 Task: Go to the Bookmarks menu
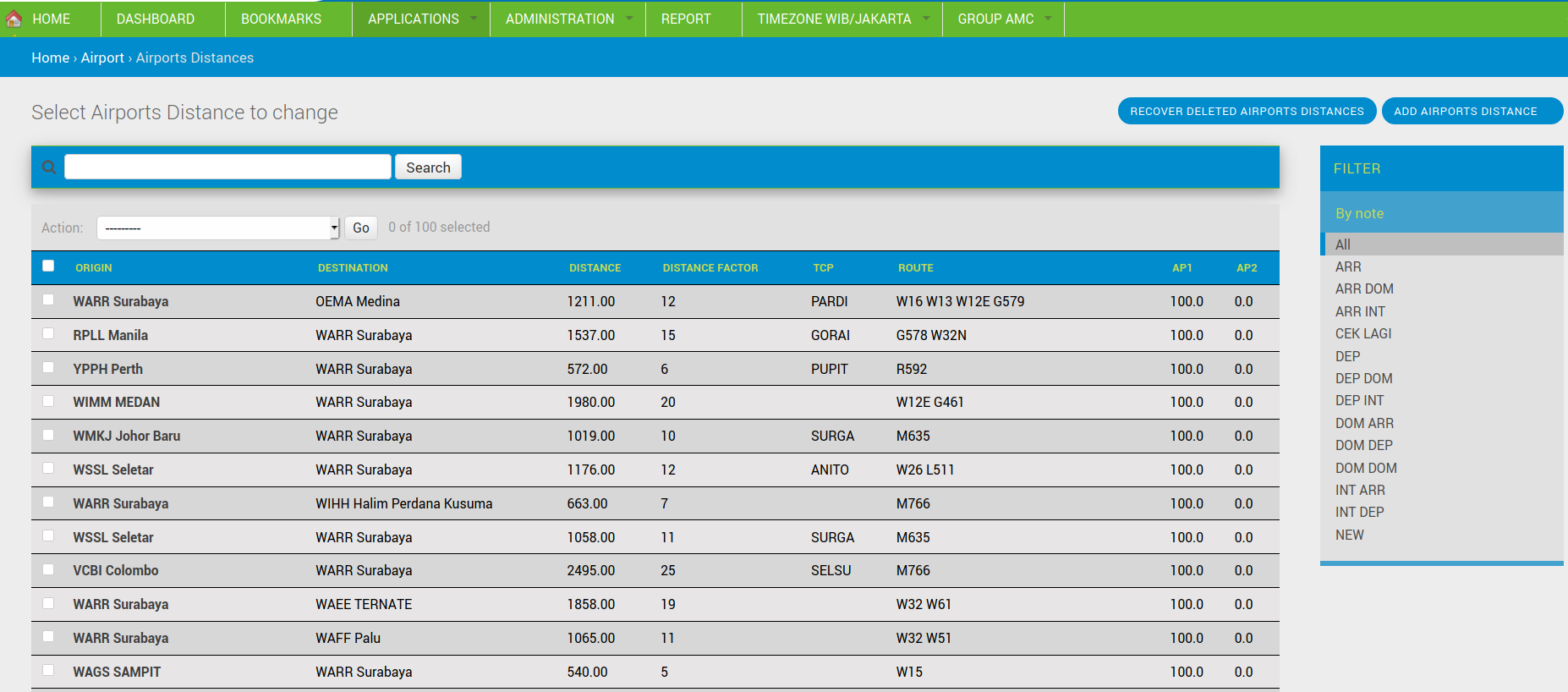point(281,19)
